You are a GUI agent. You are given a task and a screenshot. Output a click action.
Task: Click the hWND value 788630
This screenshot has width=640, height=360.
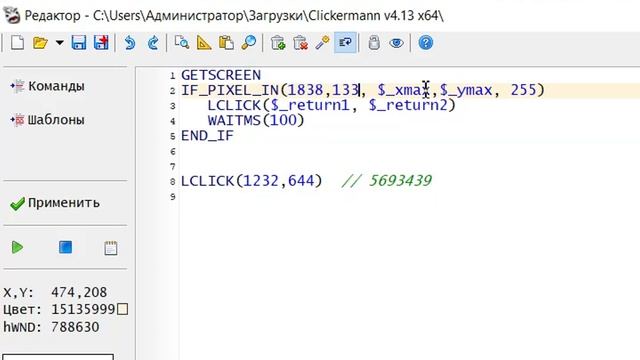(75, 327)
